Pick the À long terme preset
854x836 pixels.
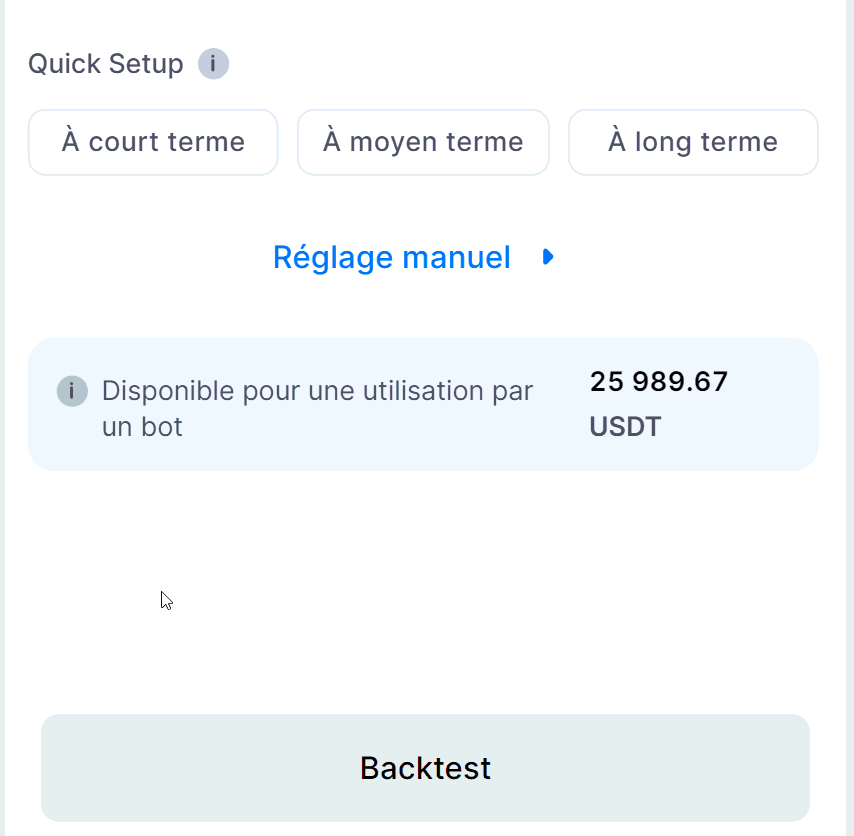[693, 142]
